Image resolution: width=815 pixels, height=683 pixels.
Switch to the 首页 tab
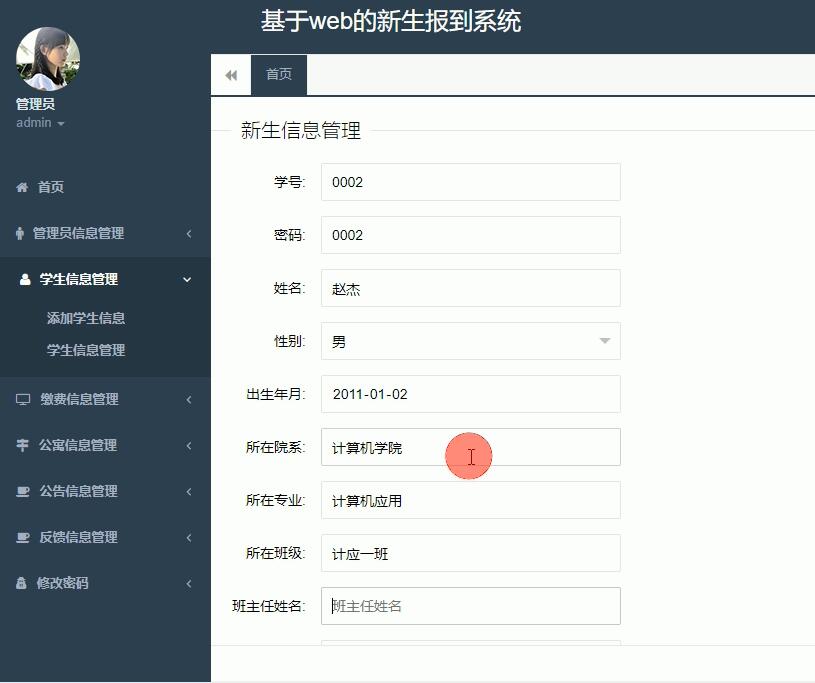coord(279,74)
